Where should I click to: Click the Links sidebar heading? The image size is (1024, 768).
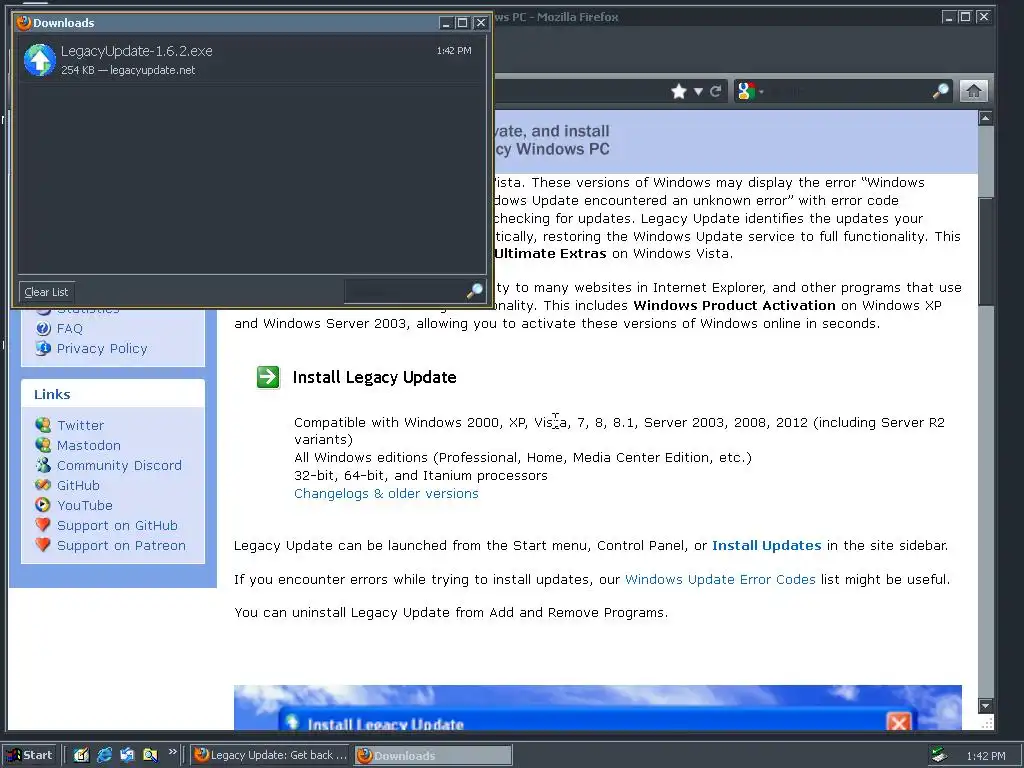coord(52,394)
